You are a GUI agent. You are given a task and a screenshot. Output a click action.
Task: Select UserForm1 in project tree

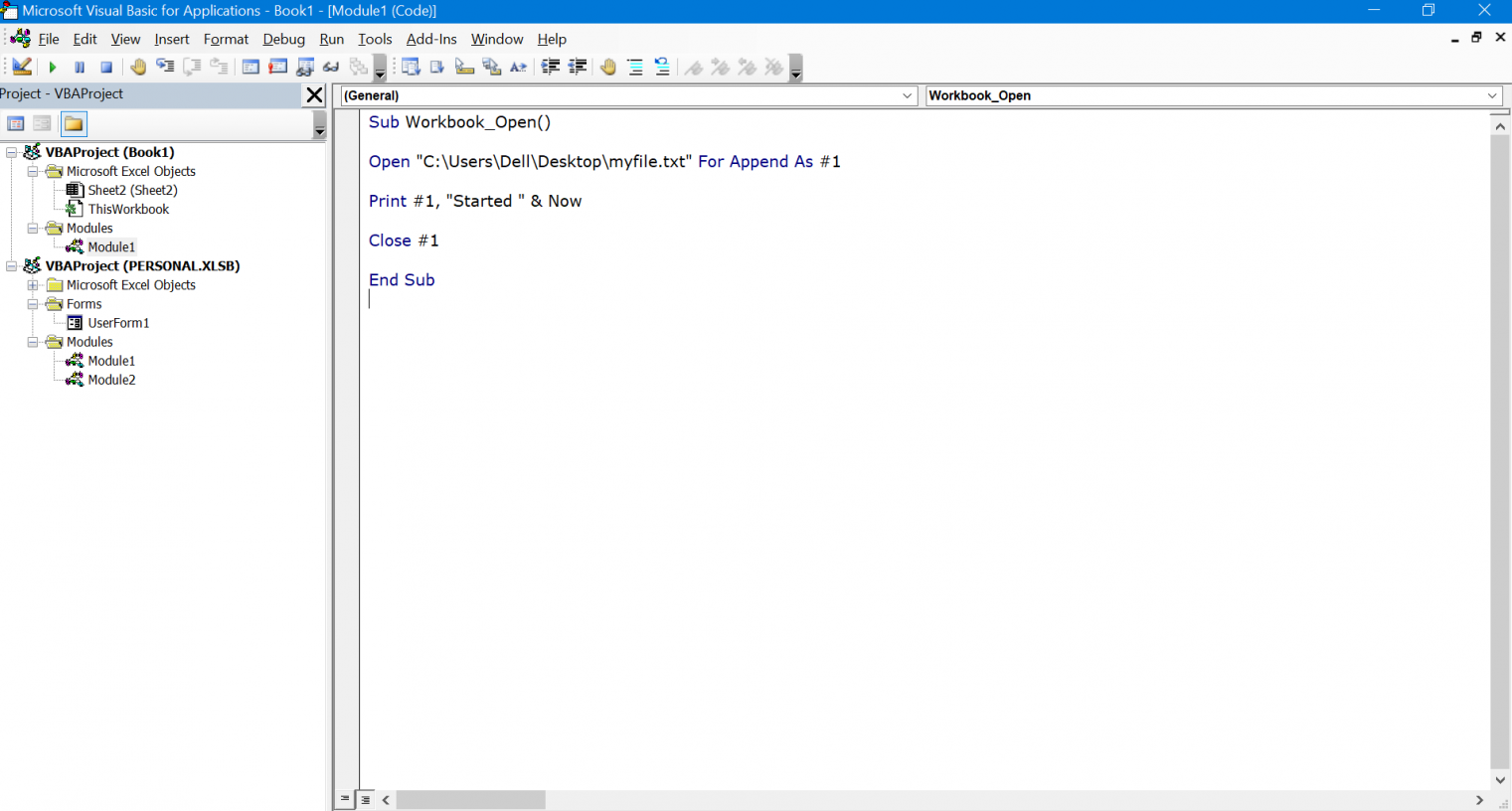coord(118,323)
